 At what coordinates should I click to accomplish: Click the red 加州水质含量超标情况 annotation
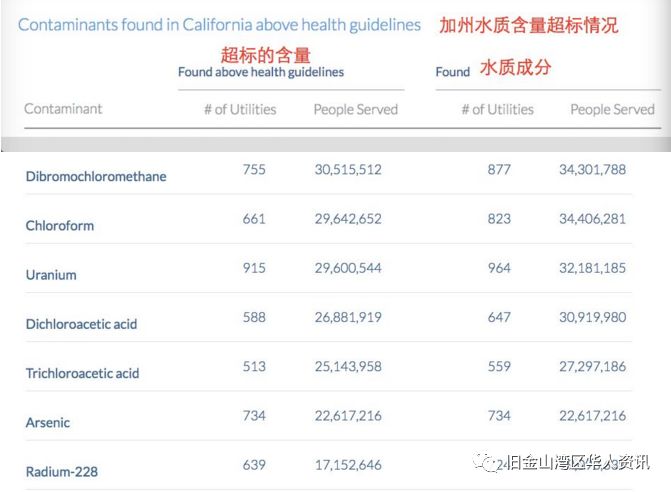(x=529, y=25)
